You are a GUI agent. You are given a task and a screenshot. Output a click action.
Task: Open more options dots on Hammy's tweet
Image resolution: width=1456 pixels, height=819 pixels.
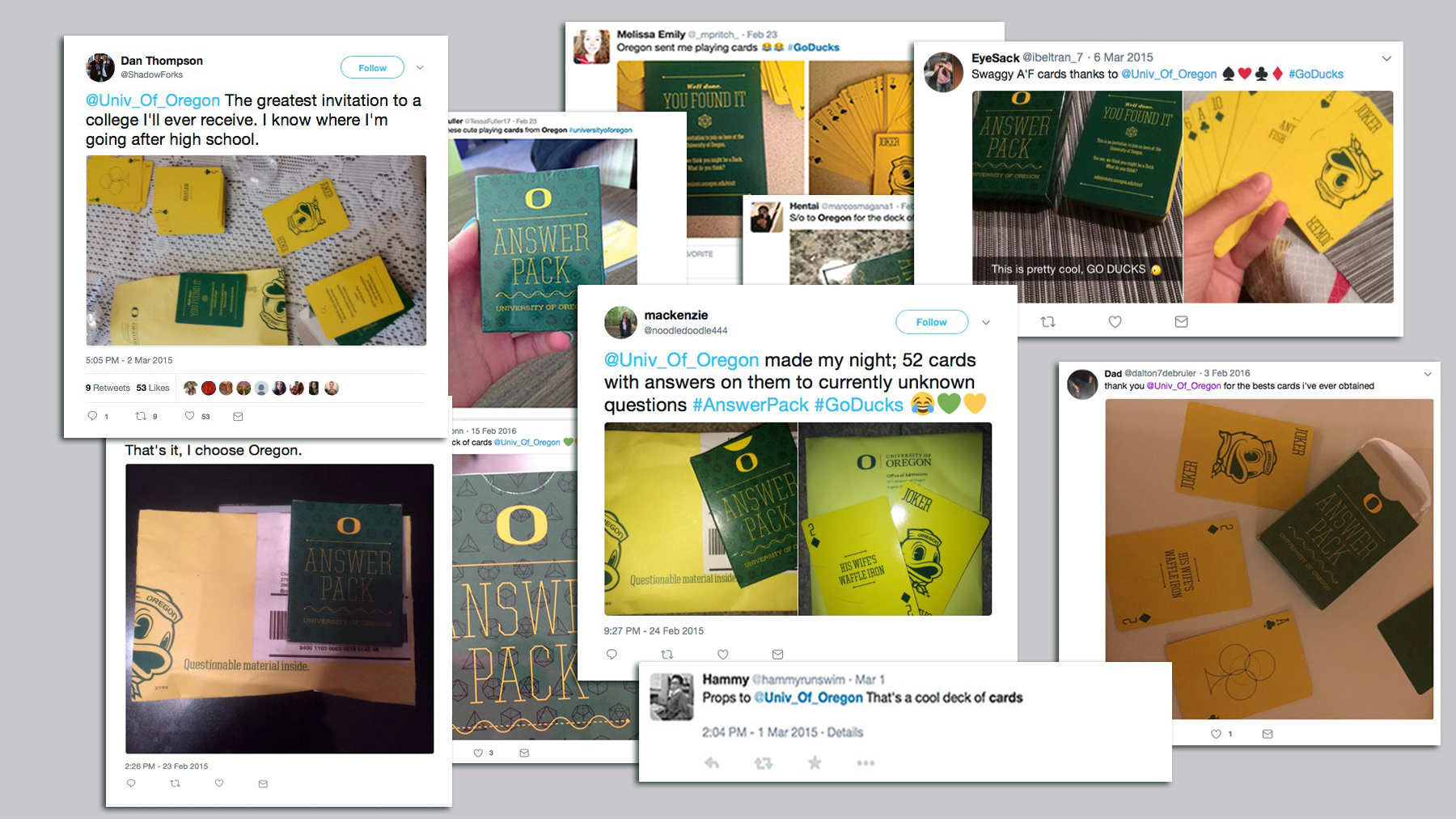tap(866, 762)
